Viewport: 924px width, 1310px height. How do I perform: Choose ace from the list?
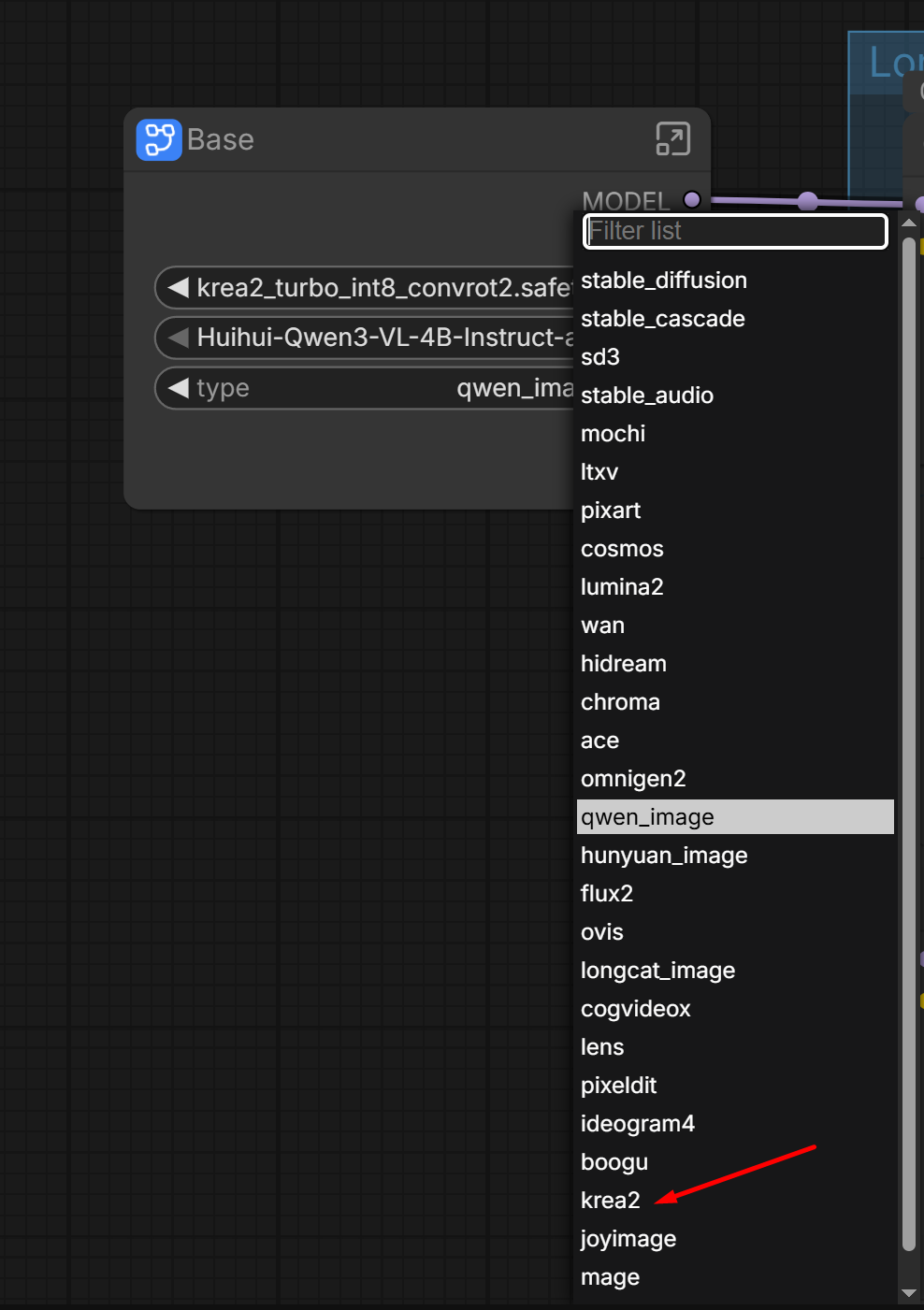point(735,741)
